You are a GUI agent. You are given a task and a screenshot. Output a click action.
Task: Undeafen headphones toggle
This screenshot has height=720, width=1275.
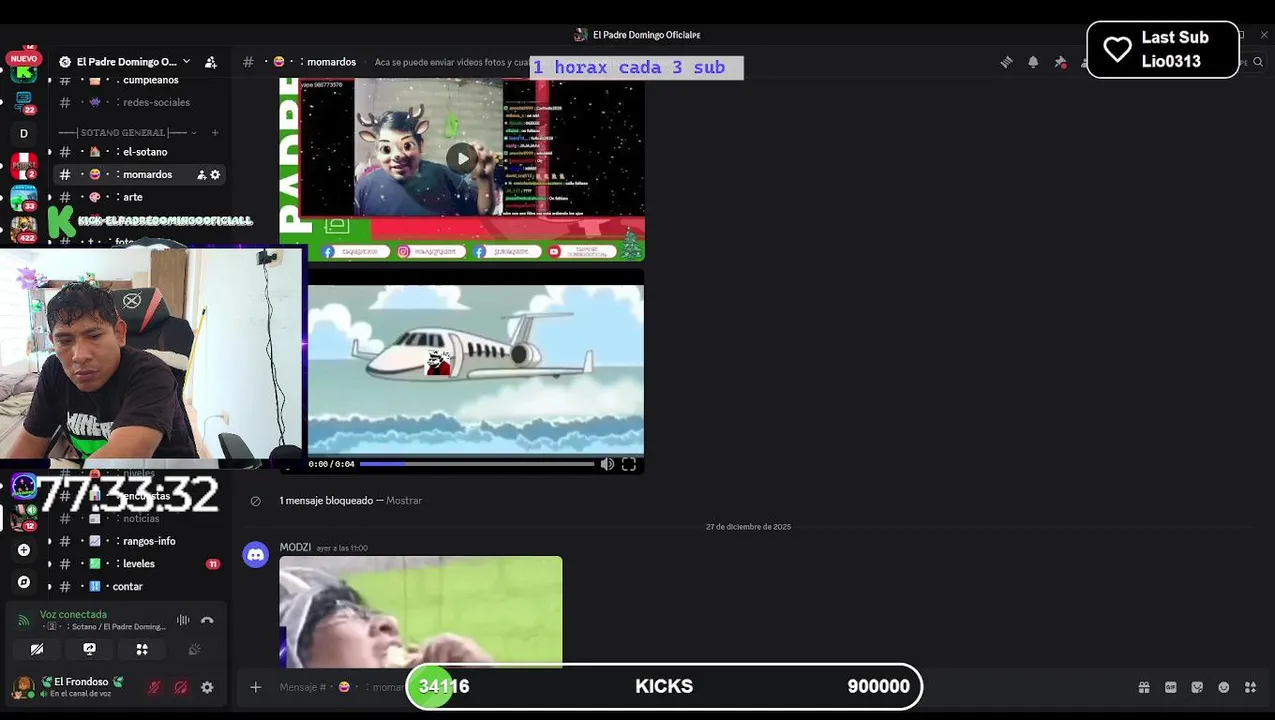tap(181, 687)
